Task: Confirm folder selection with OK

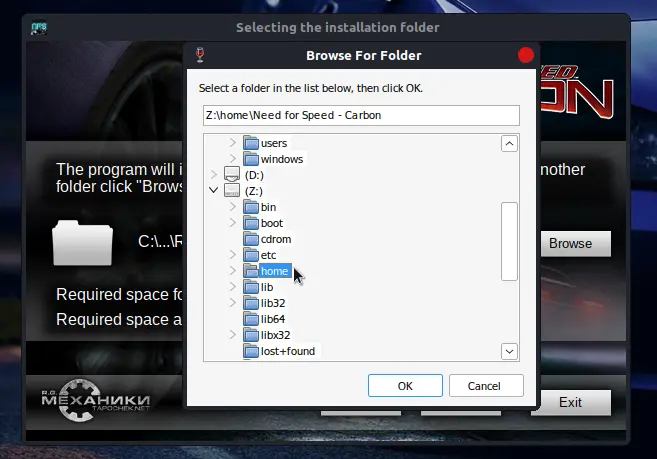Action: click(x=405, y=386)
